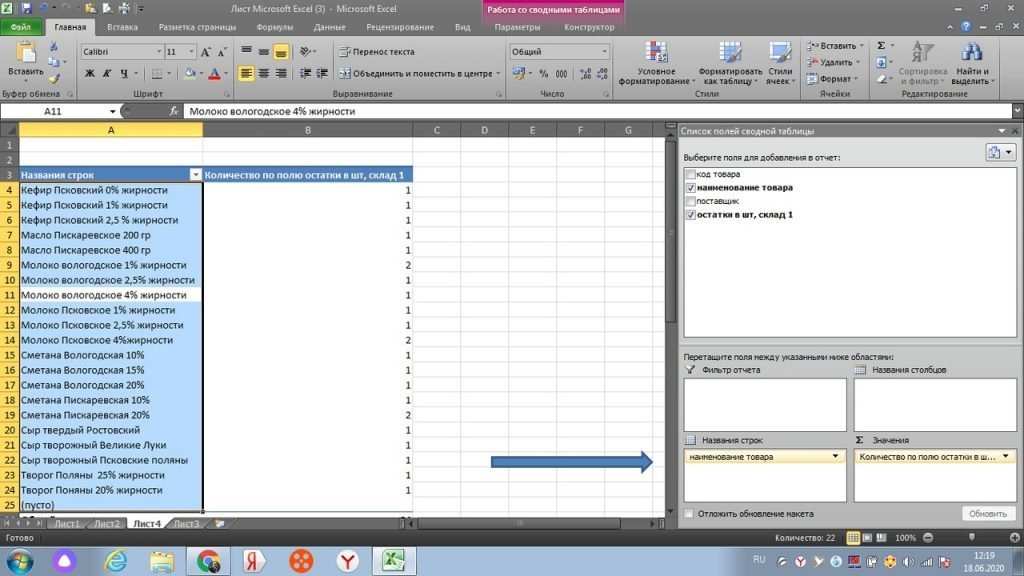The height and width of the screenshot is (576, 1024).
Task: Apply the fill color bucket
Action: 190,74
